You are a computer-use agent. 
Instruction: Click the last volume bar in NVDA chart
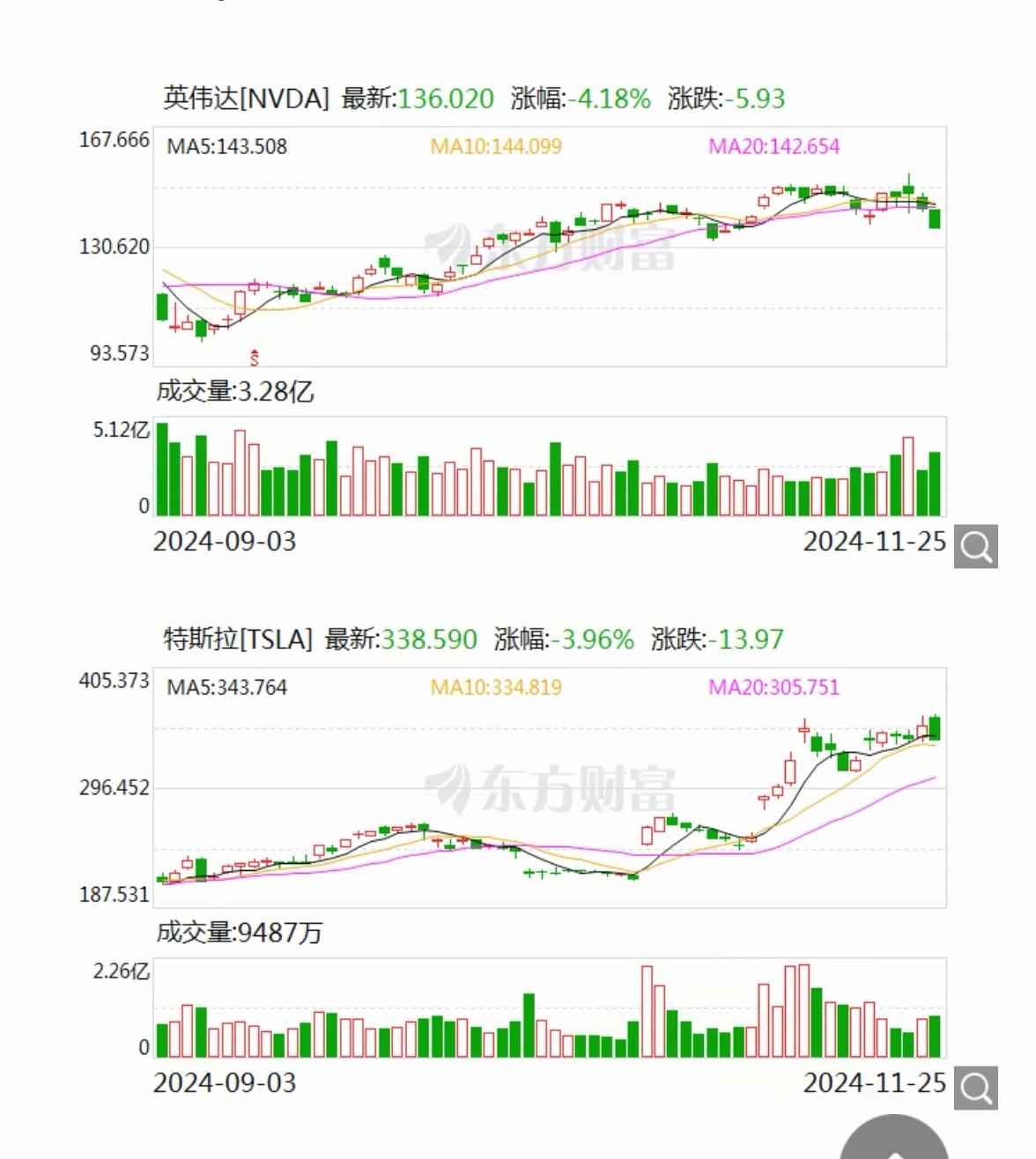pos(935,484)
